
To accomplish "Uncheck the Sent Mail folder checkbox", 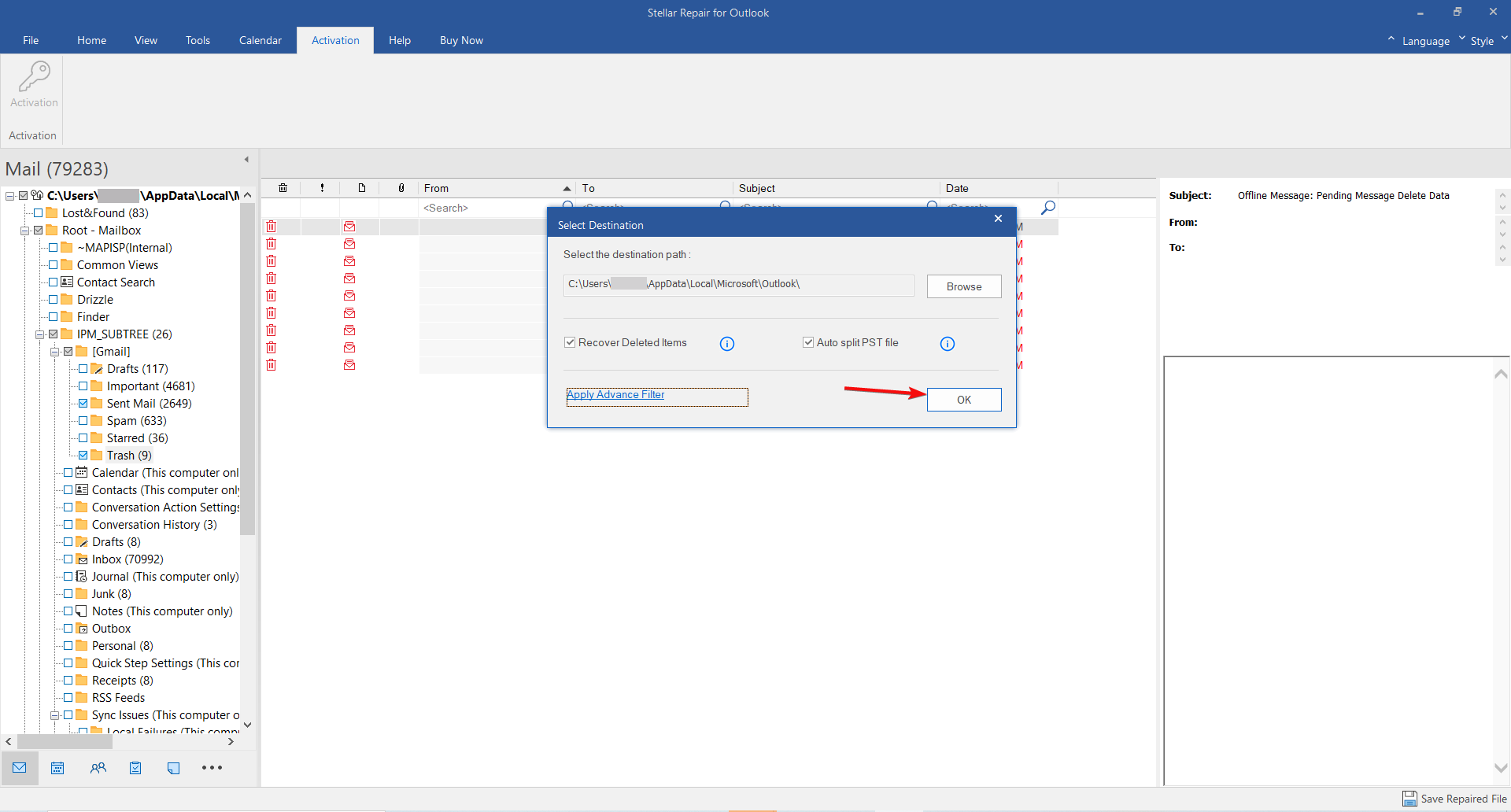I will pyautogui.click(x=83, y=404).
